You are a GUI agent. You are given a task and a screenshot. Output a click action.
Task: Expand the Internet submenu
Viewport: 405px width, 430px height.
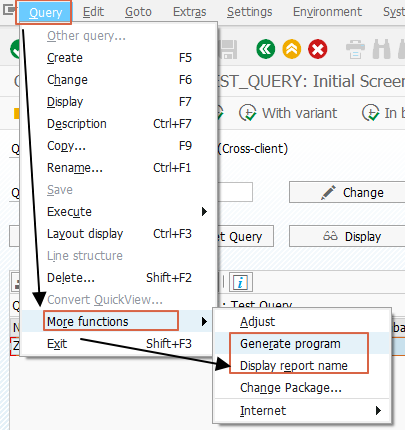[x=302, y=411]
